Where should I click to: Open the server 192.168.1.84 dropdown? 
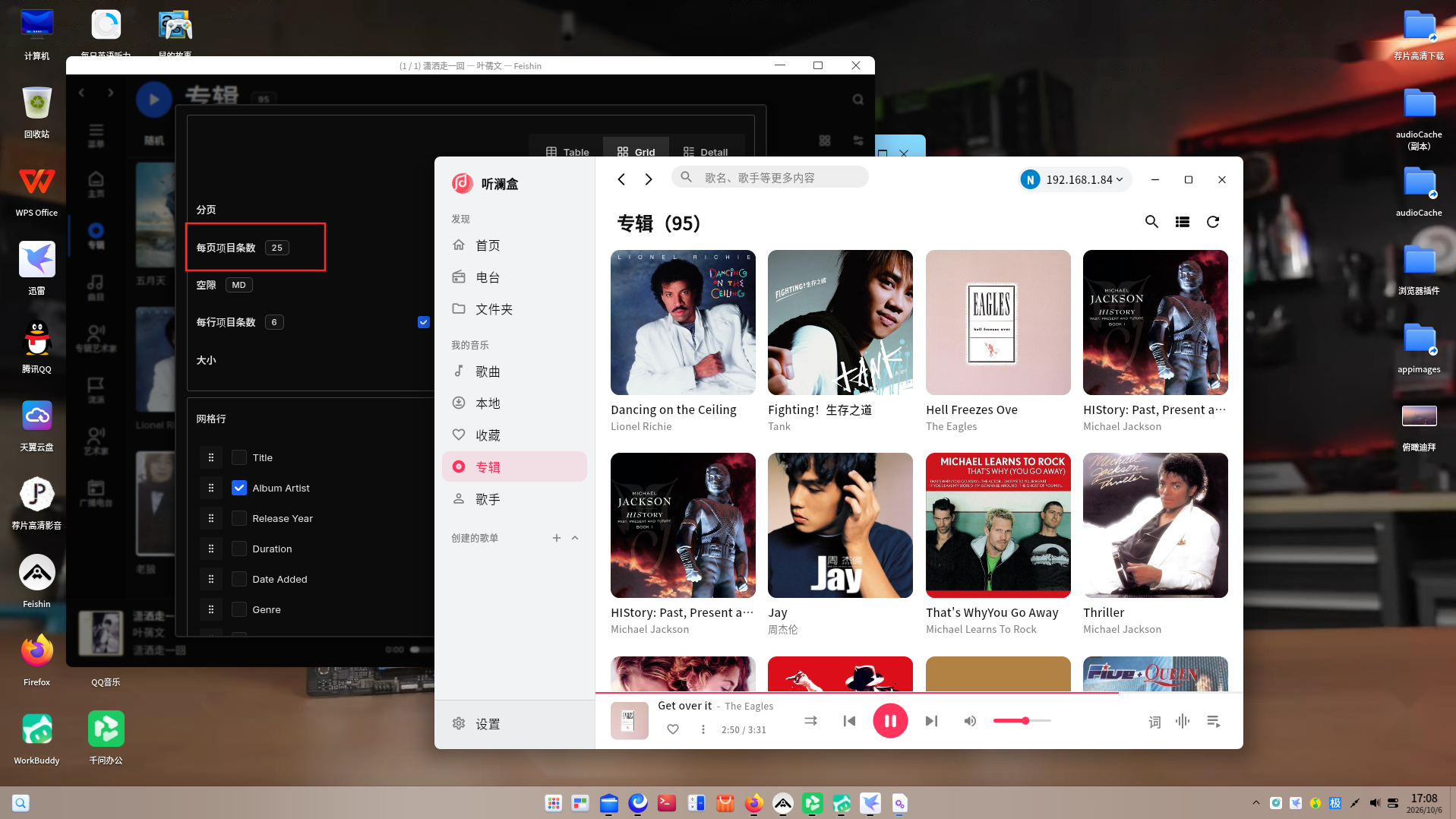1074,179
